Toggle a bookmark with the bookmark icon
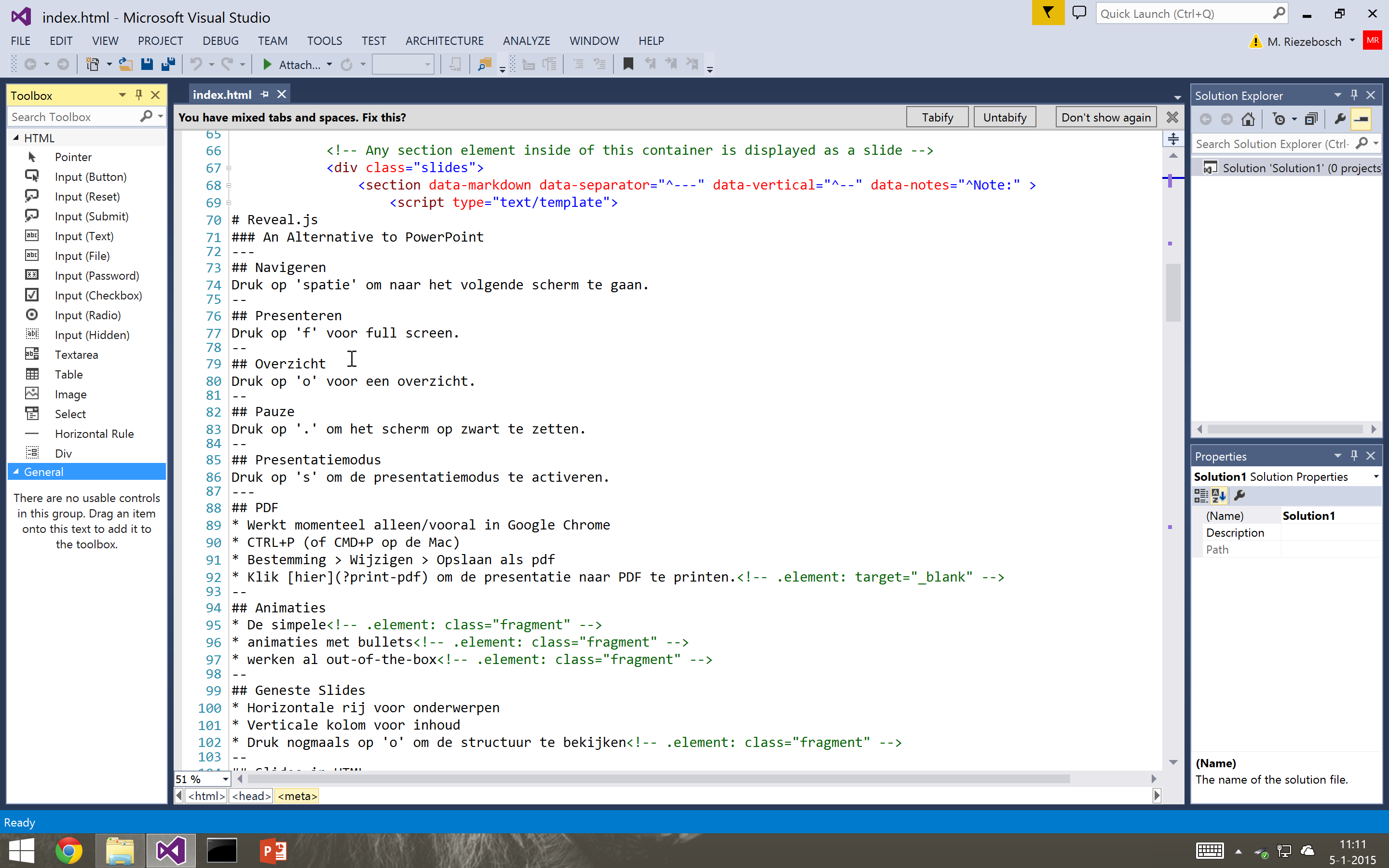 [628, 64]
